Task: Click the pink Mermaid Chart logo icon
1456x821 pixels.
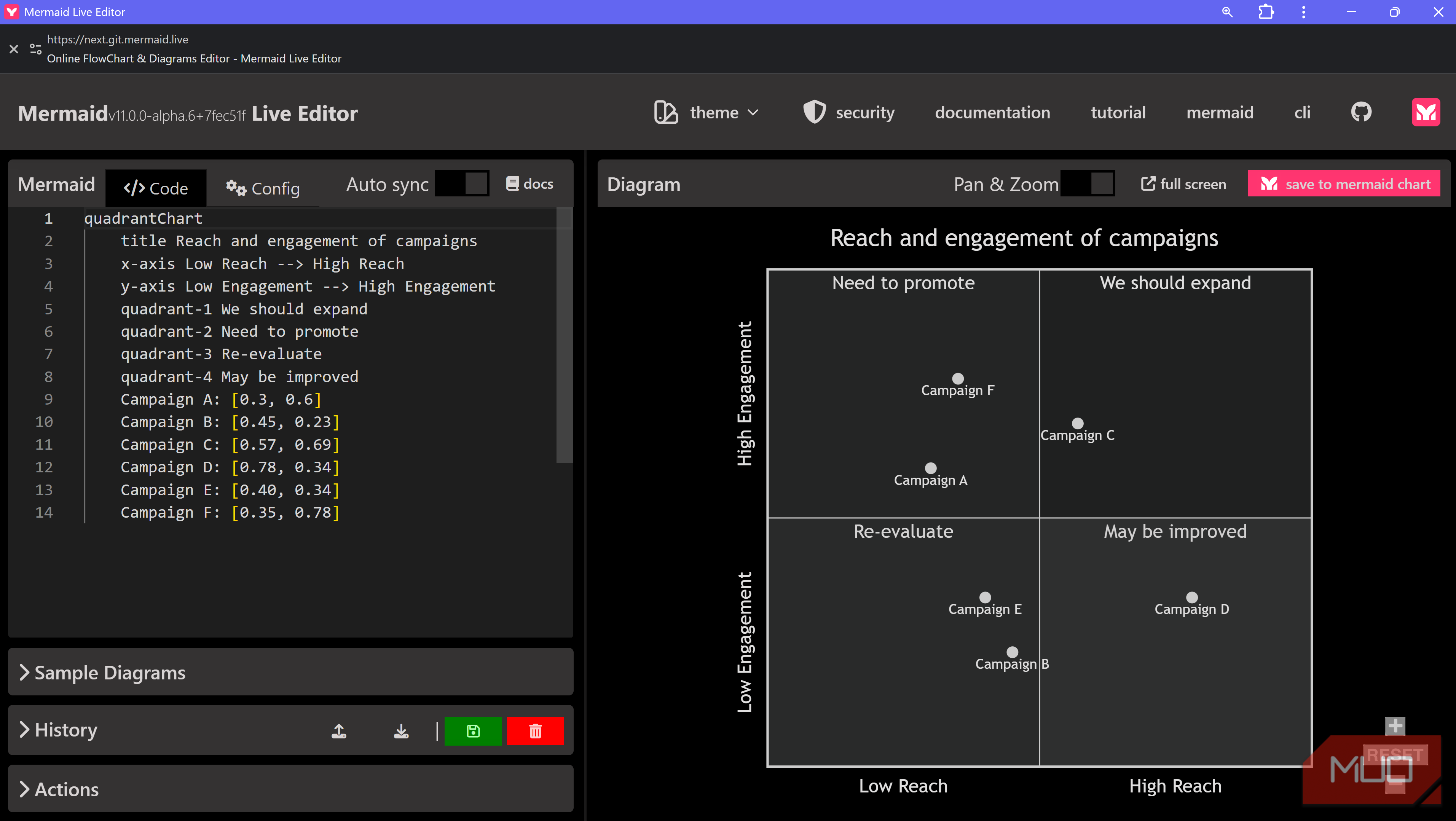Action: [x=1426, y=112]
